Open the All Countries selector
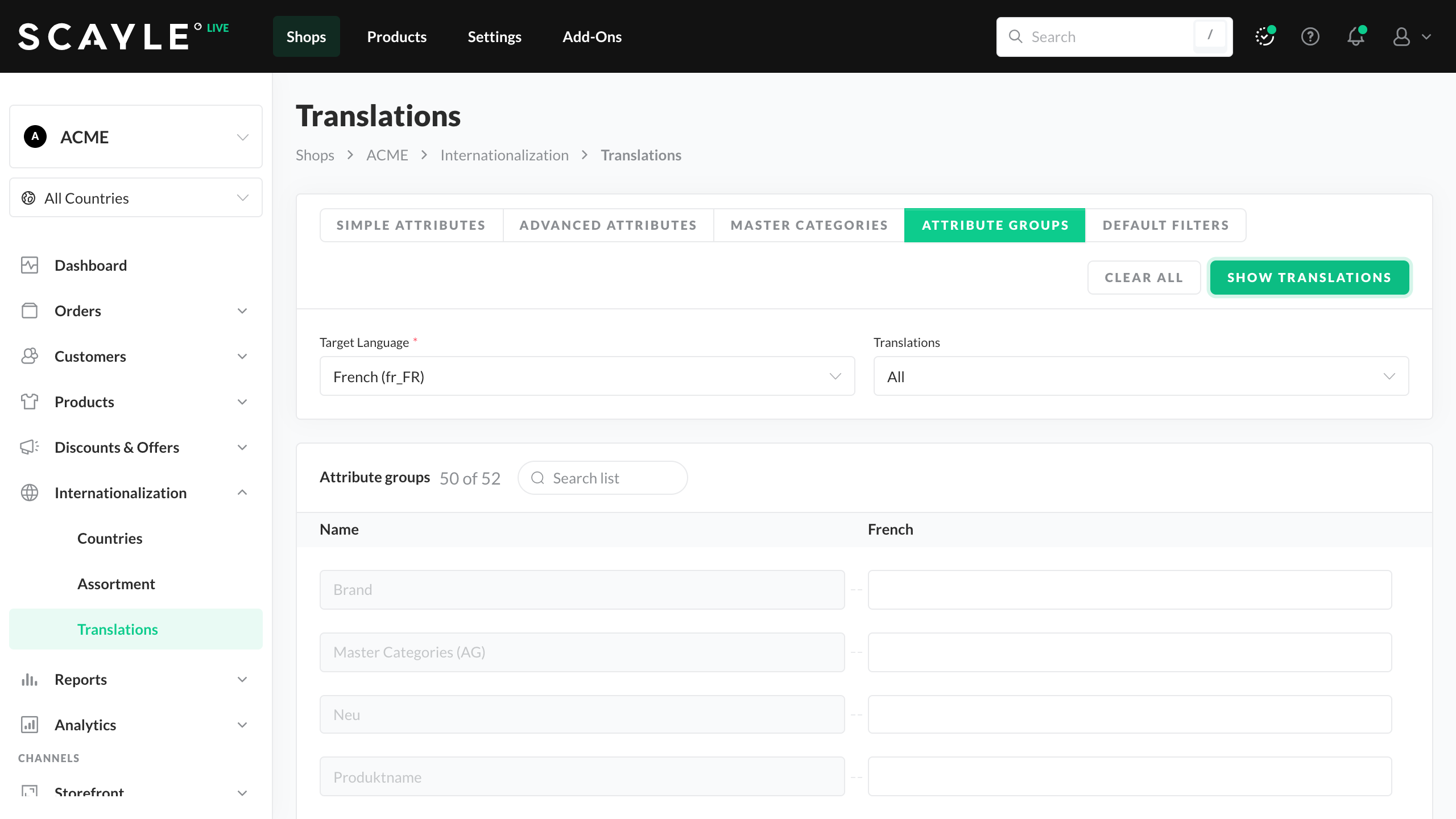The height and width of the screenshot is (819, 1456). pos(136,198)
